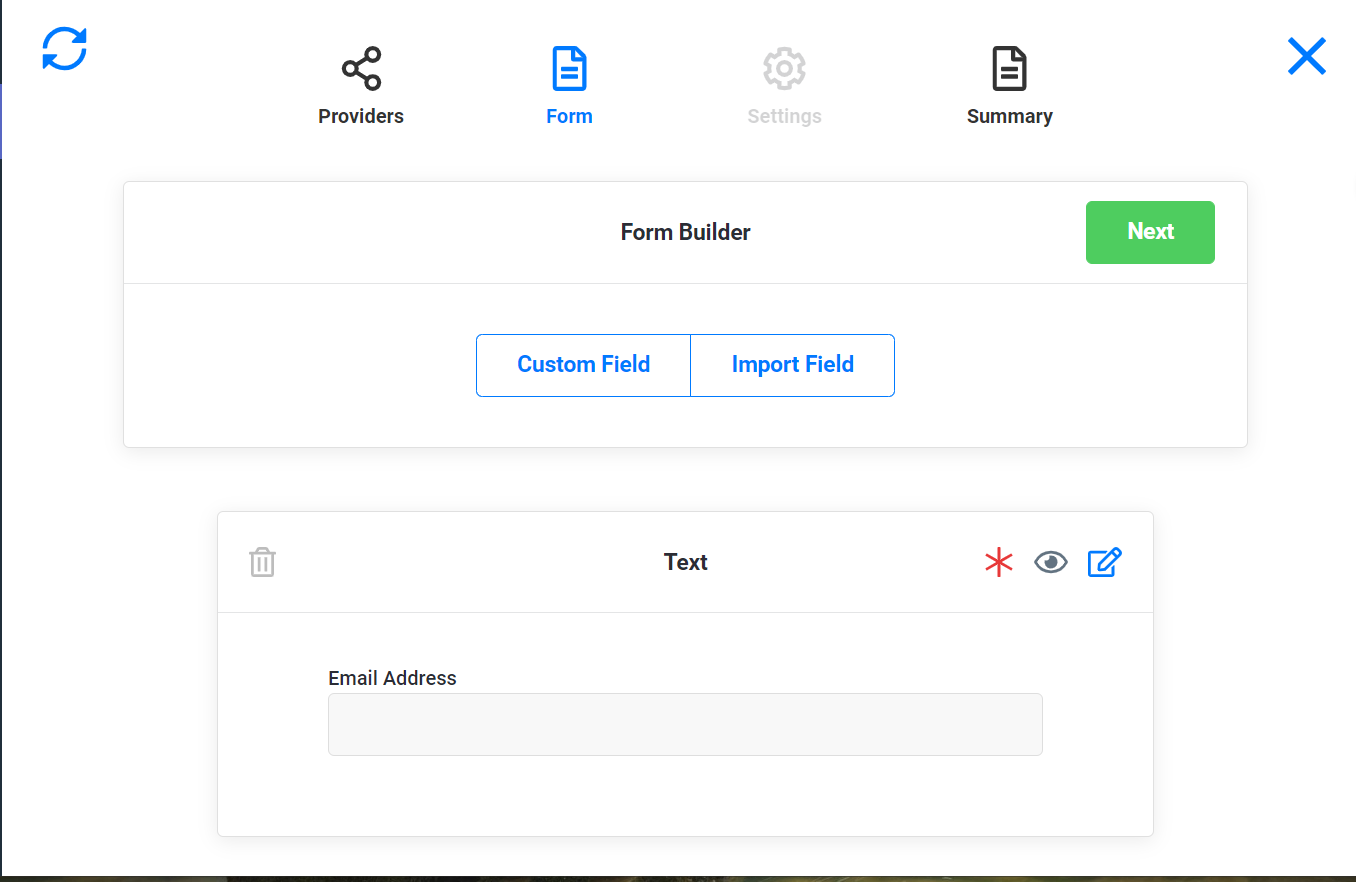The image size is (1356, 882).
Task: Click the blue X close icon
Action: (1306, 56)
